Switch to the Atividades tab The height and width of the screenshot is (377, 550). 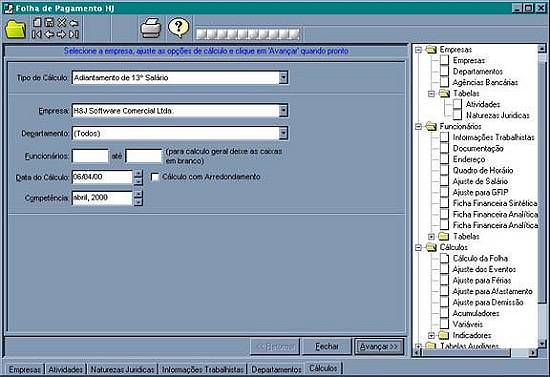tap(65, 370)
